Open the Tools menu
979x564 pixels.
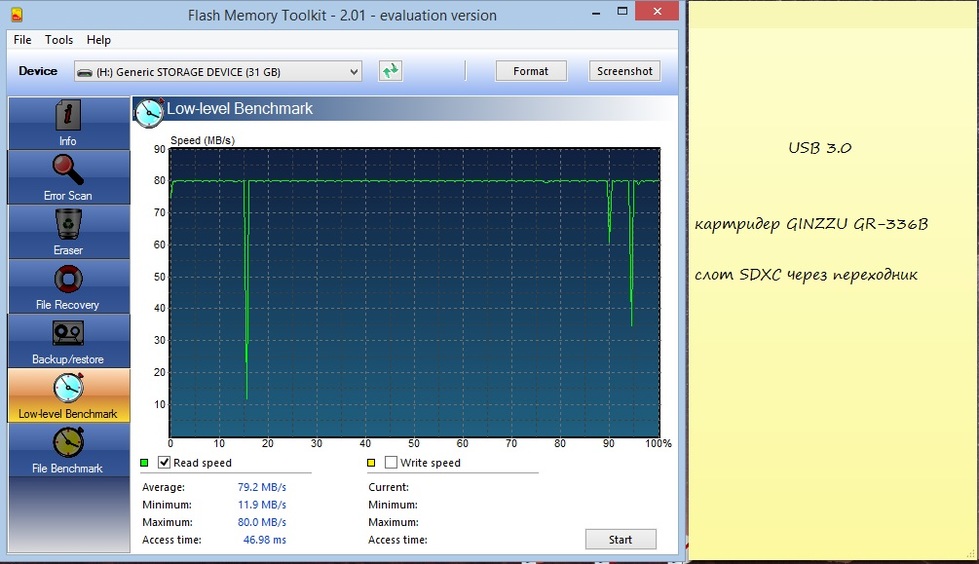[x=59, y=40]
